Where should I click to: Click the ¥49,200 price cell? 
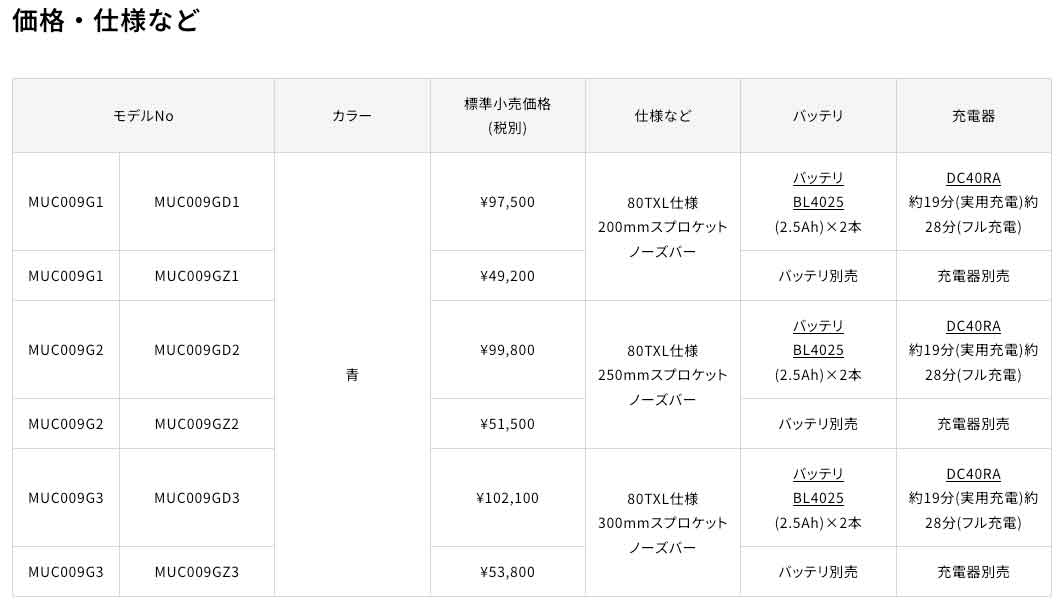click(x=507, y=276)
